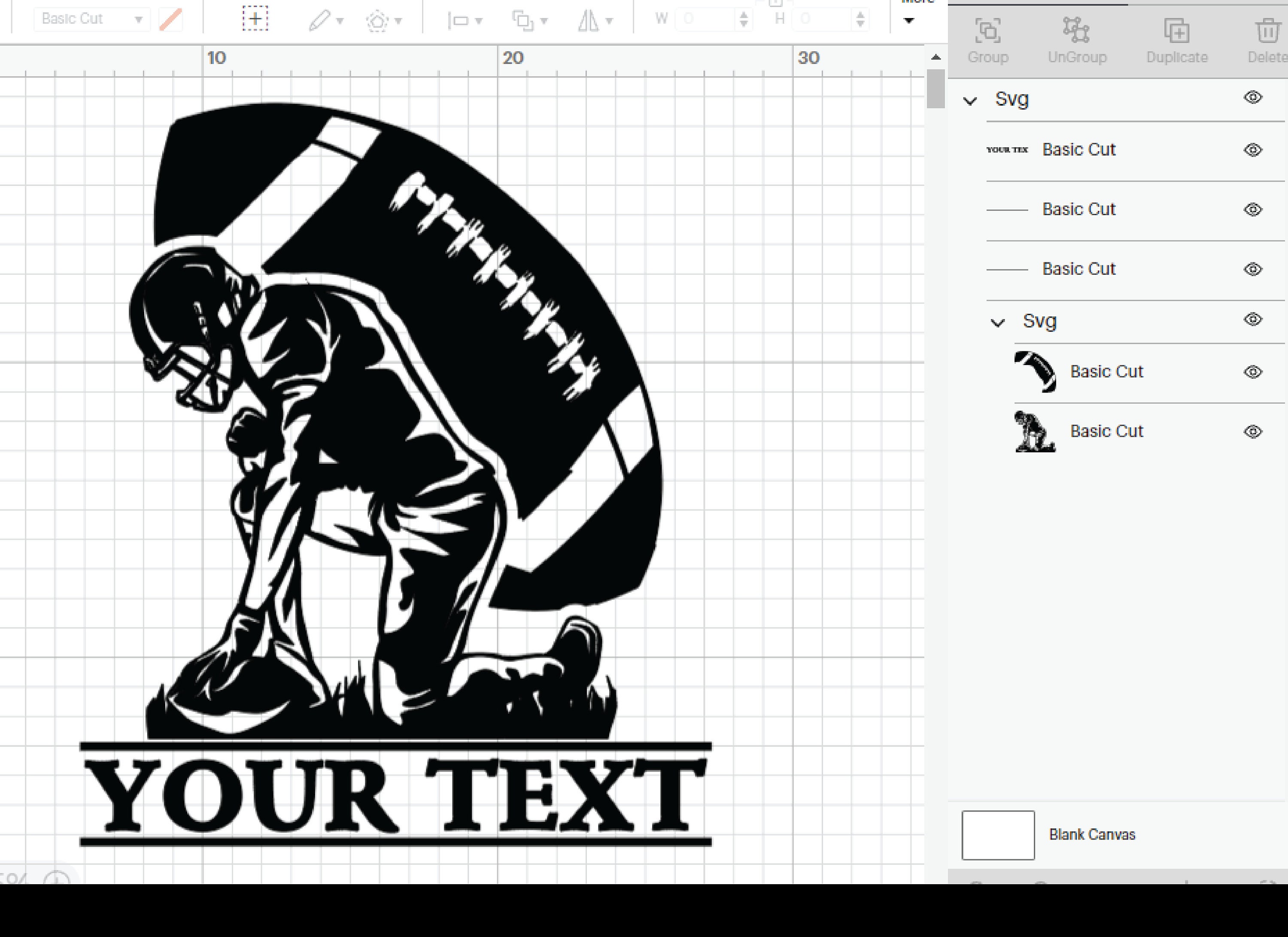Click the Width input field

(x=706, y=19)
